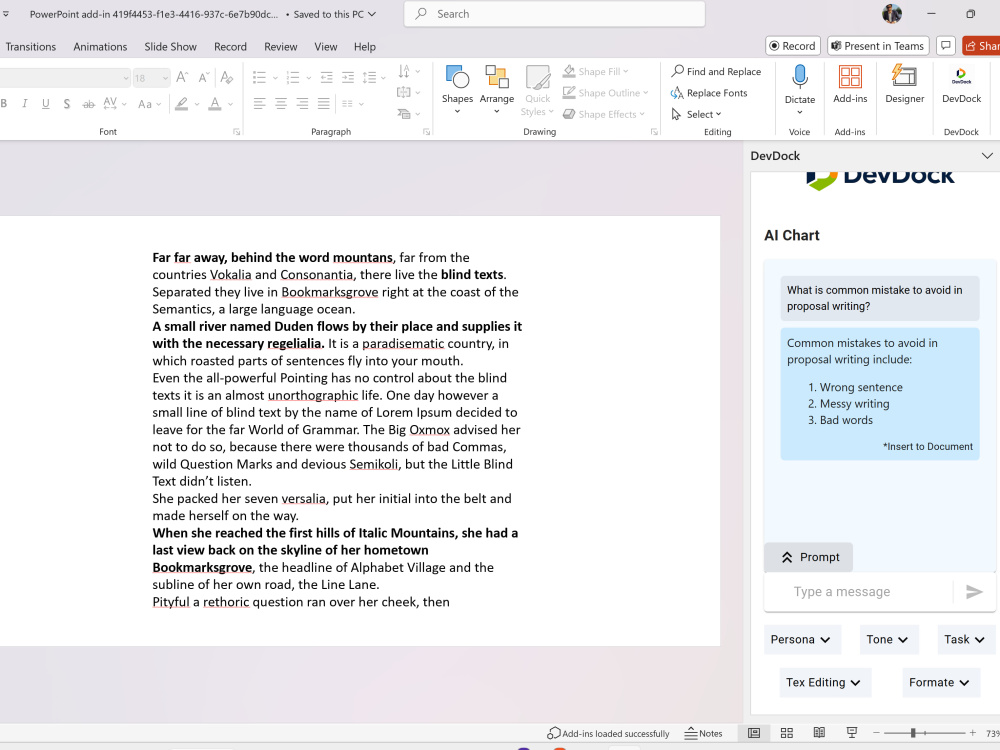The image size is (1000, 750).
Task: Open the Transitions tab
Action: tap(31, 47)
